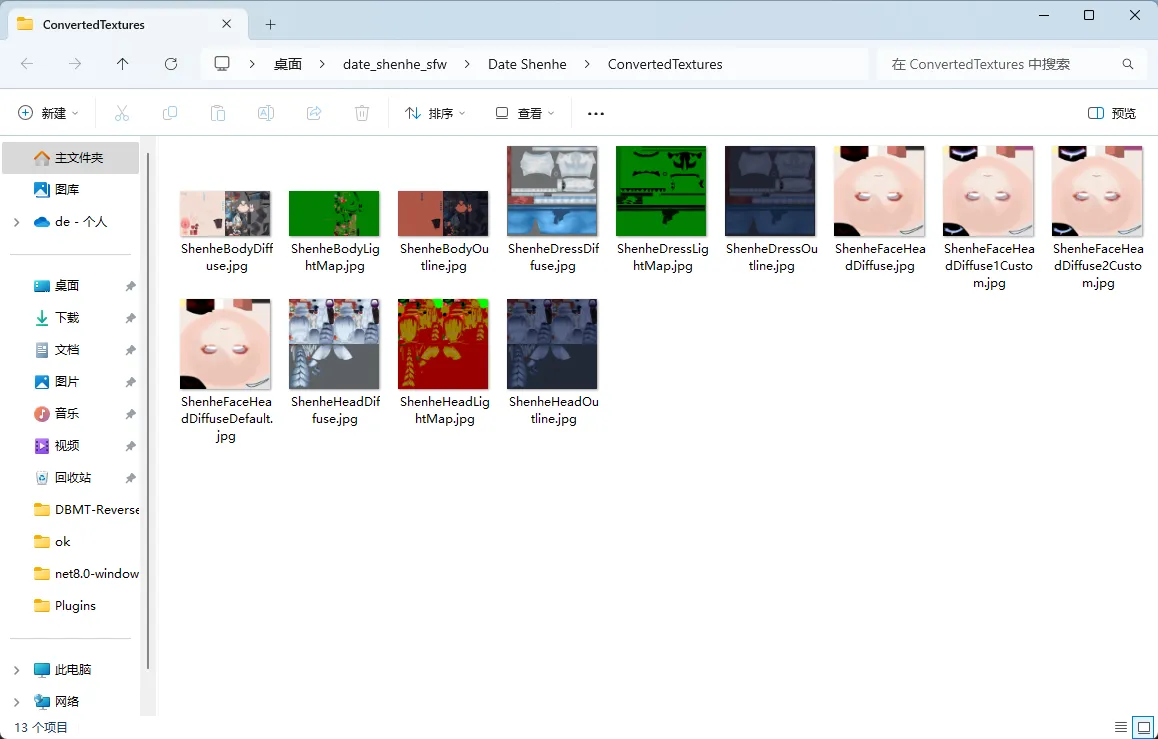Unpin 音乐 from quick access
The width and height of the screenshot is (1158, 739).
point(131,414)
